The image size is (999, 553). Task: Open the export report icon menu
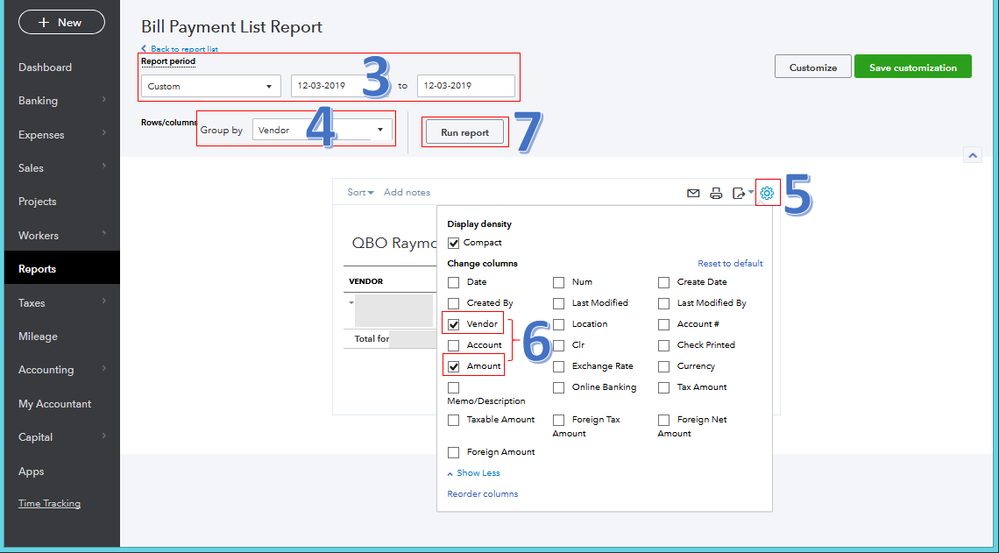point(742,193)
